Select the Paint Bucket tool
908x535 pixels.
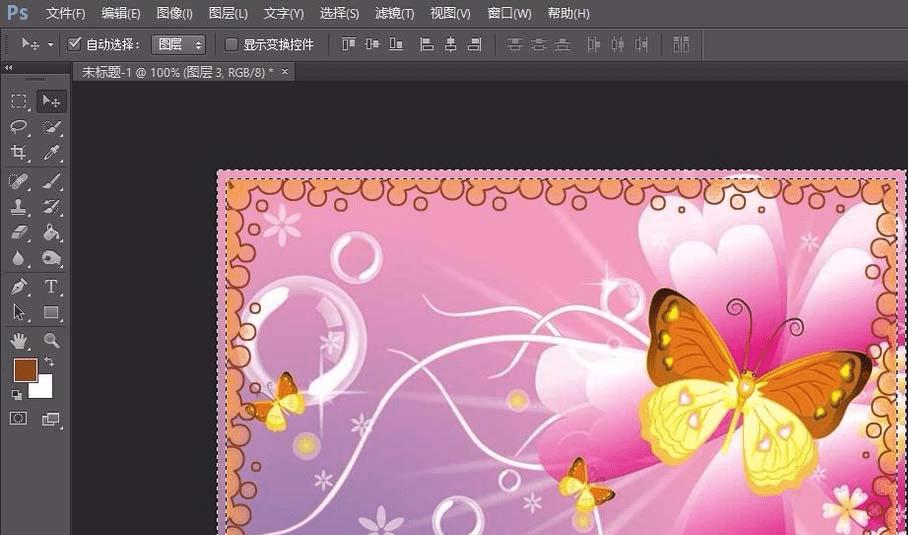[52, 232]
